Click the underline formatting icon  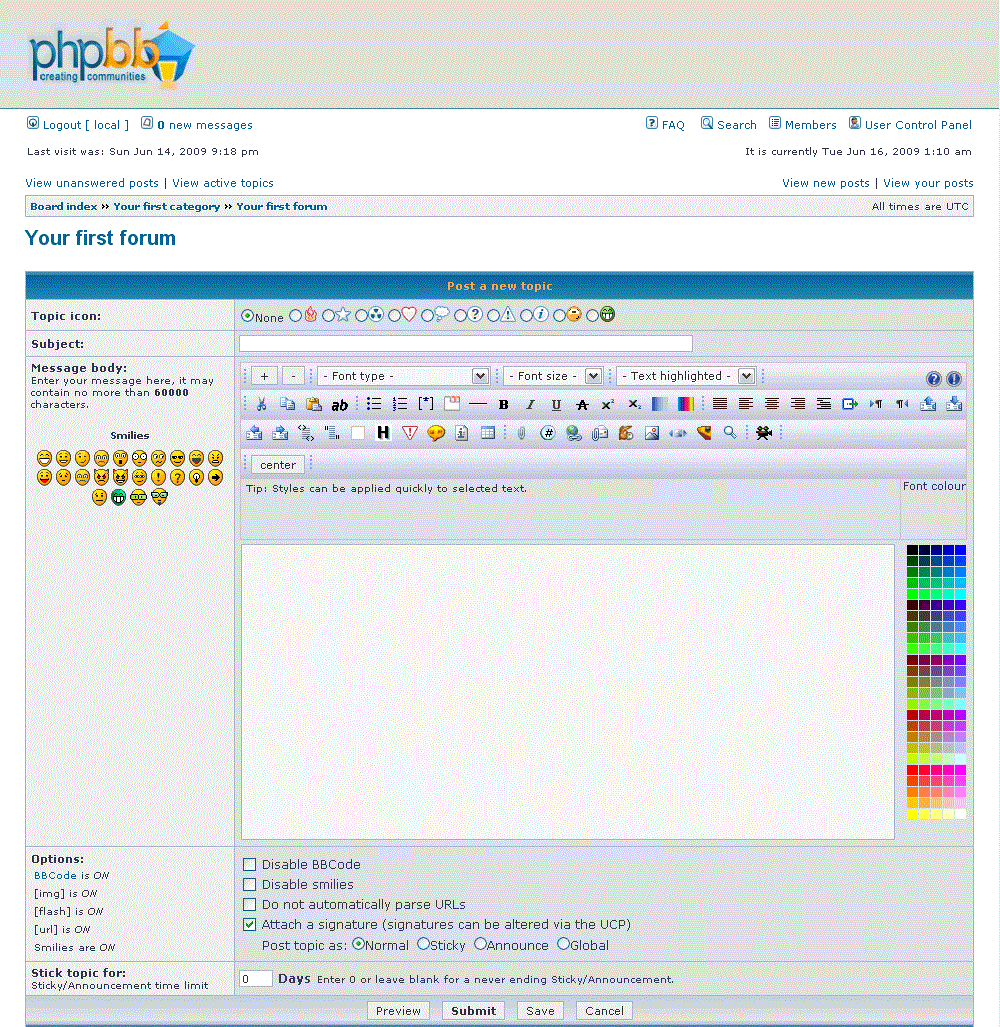coord(557,404)
